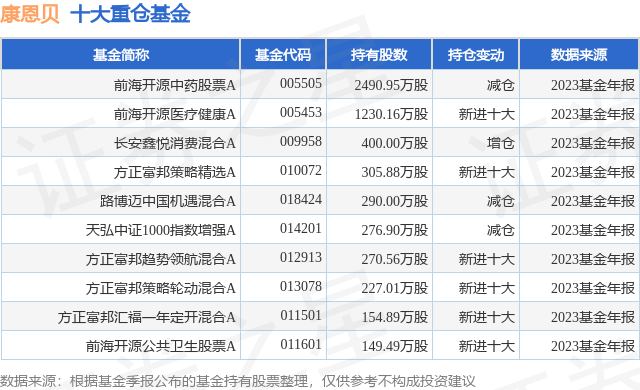Click 增仓 in the 长安鑫悦消费混合A row
Viewport: 640px width, 390px height.
500,143
